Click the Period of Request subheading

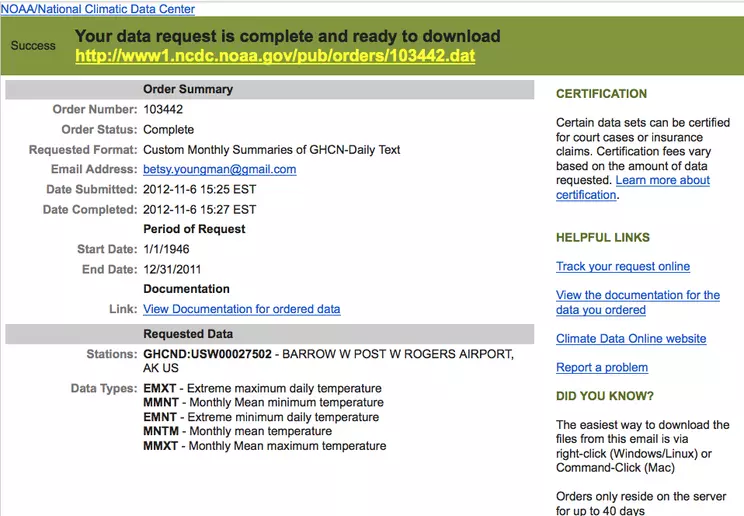[x=194, y=229]
